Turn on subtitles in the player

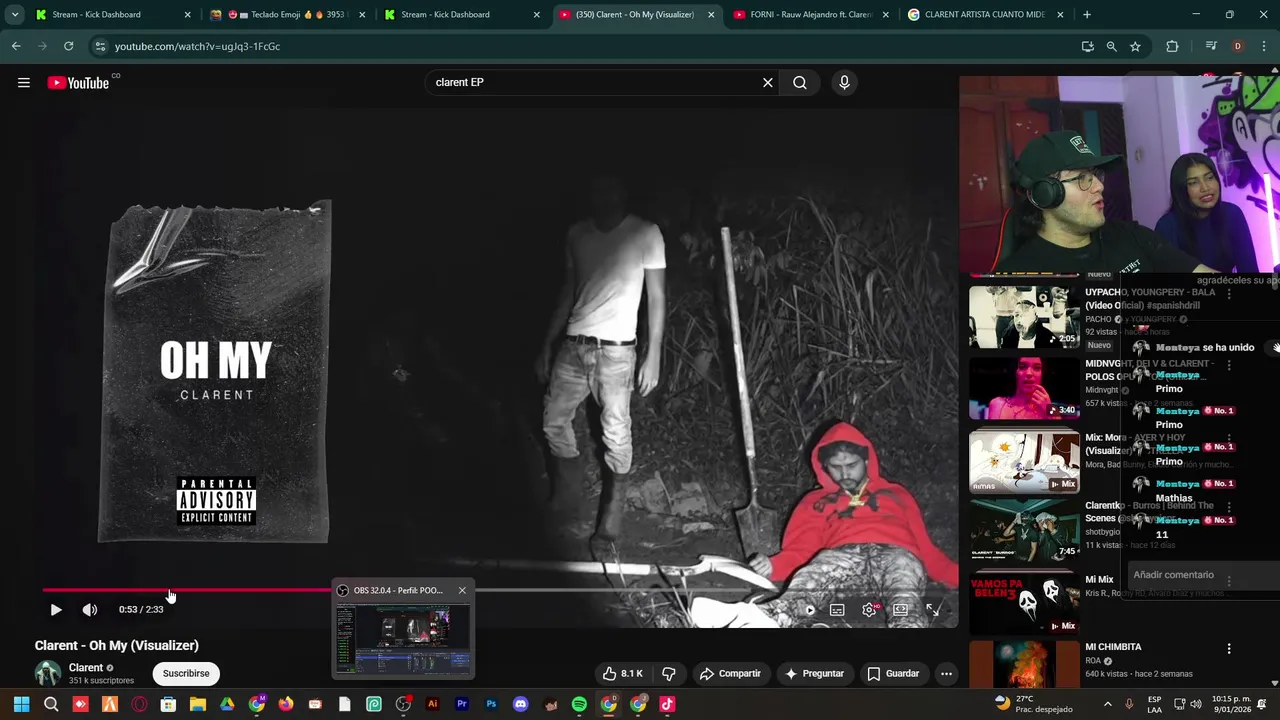pyautogui.click(x=837, y=609)
